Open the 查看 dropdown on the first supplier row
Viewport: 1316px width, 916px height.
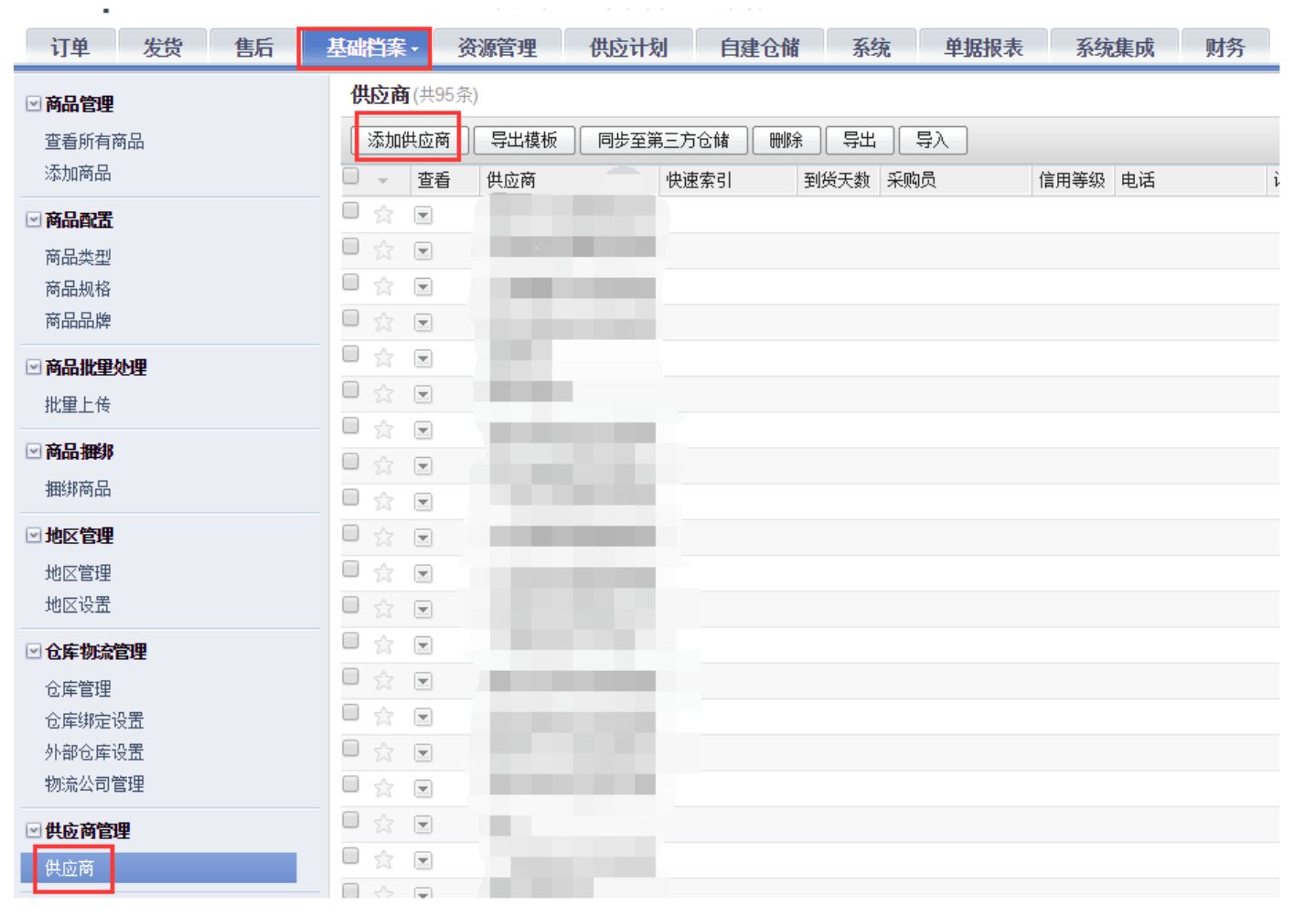(423, 214)
